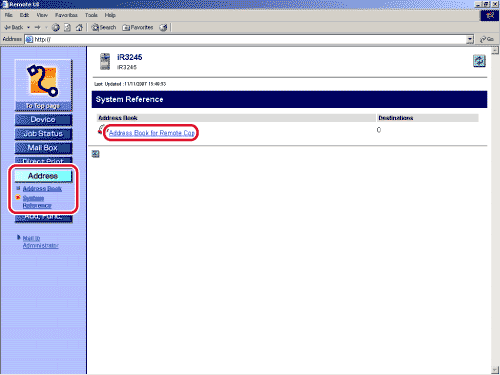This screenshot has width=500, height=375.
Task: Open the View menu
Action: click(42, 15)
